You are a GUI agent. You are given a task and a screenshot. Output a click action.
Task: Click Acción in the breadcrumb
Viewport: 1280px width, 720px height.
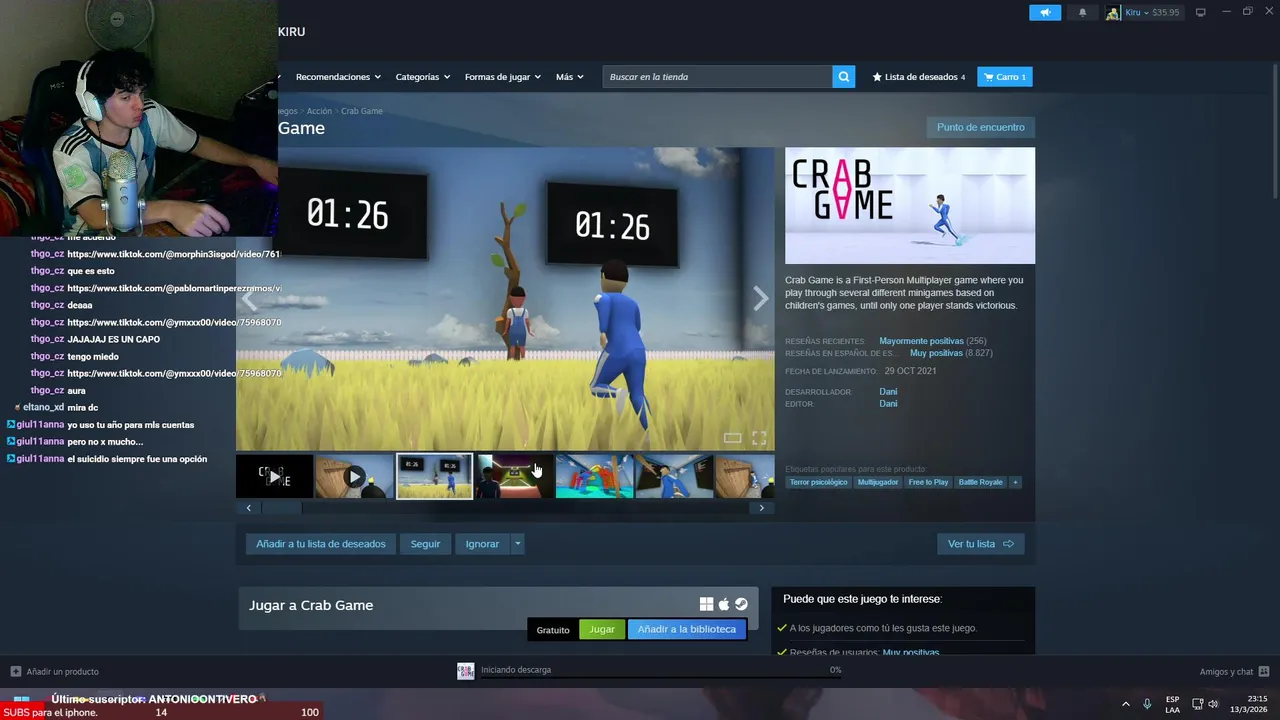(x=319, y=111)
